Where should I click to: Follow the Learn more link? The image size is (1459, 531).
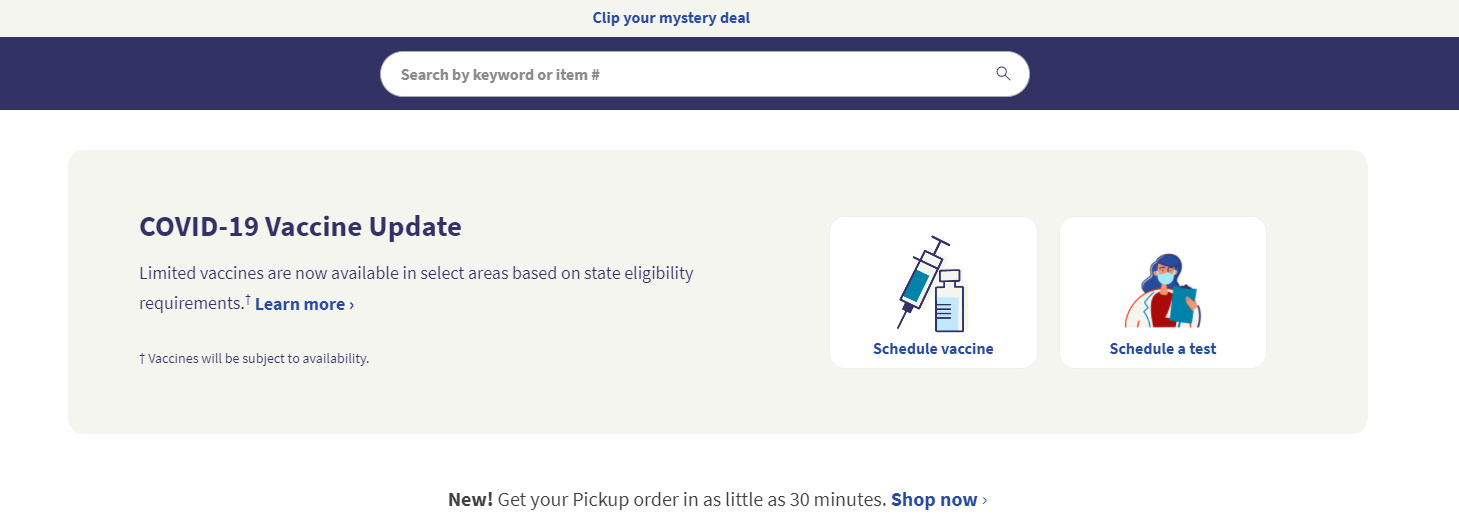[x=300, y=304]
